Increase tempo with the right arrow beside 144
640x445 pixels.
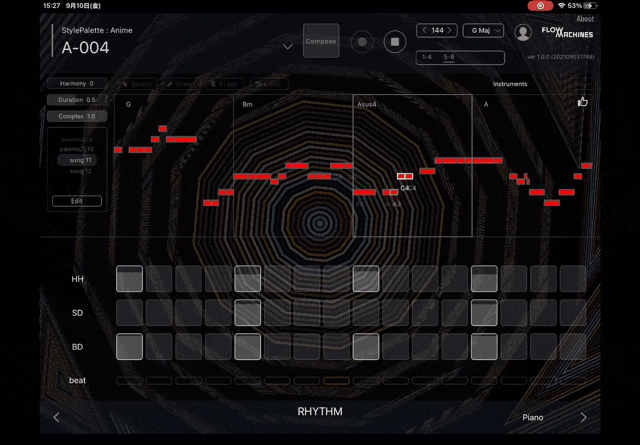[449, 30]
